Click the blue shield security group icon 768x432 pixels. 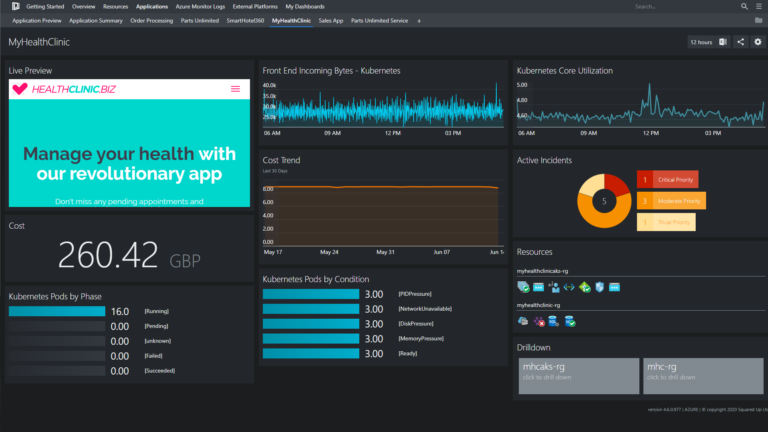[x=600, y=287]
